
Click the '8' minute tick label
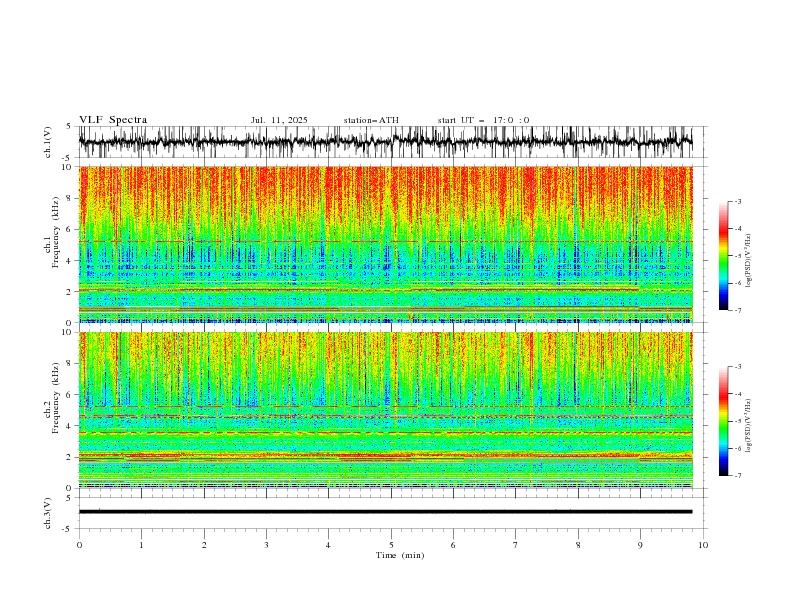click(x=578, y=545)
